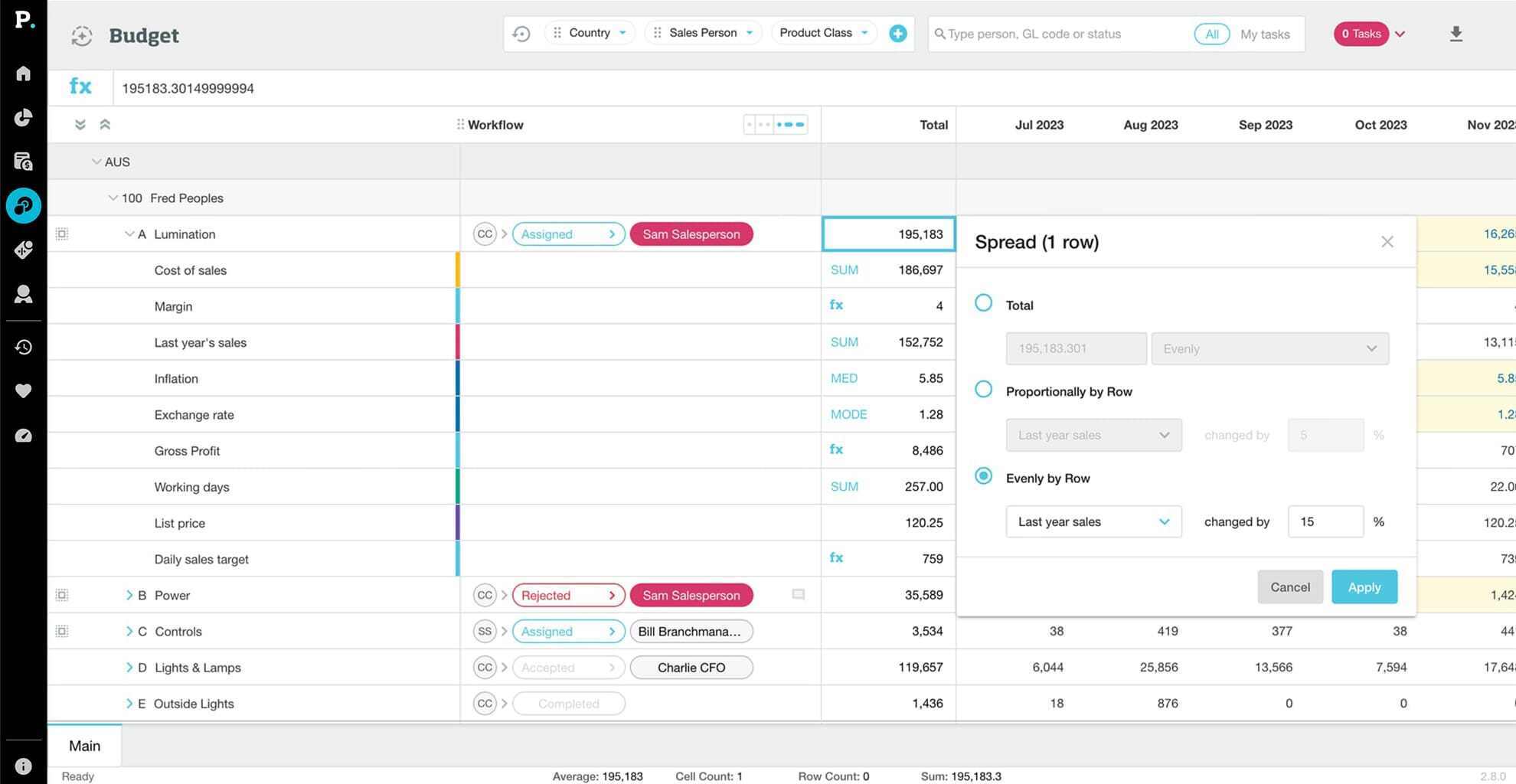Click the history revert icon beside Country
Viewport: 1516px width, 784px height.
[521, 34]
